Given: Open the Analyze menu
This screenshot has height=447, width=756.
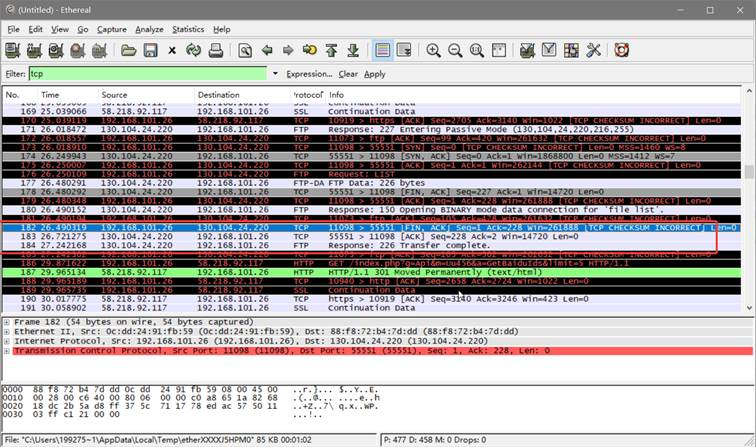Looking at the screenshot, I should (x=149, y=29).
